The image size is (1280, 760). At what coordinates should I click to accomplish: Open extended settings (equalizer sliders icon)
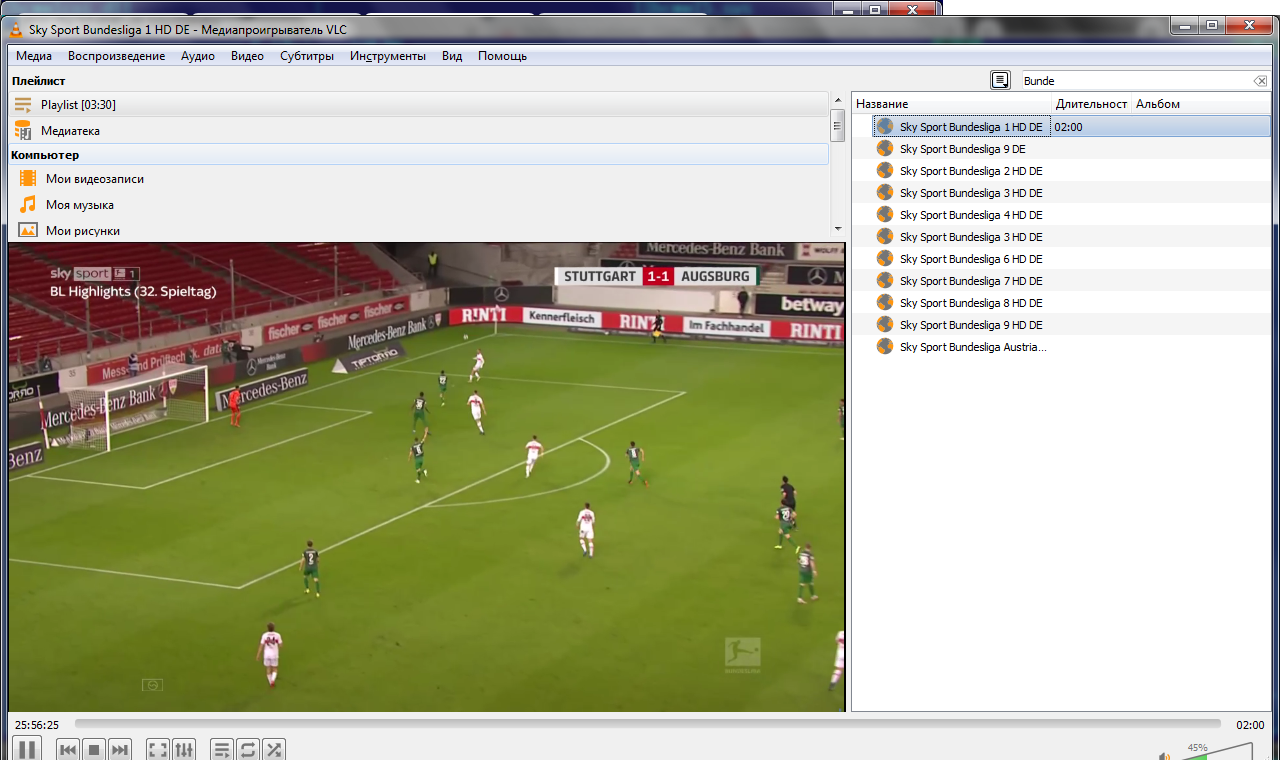[184, 749]
